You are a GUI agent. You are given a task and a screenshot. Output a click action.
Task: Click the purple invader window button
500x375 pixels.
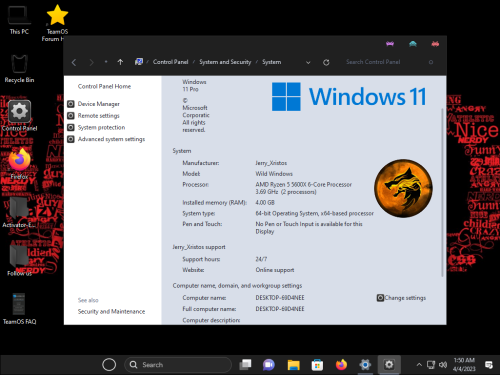[390, 44]
